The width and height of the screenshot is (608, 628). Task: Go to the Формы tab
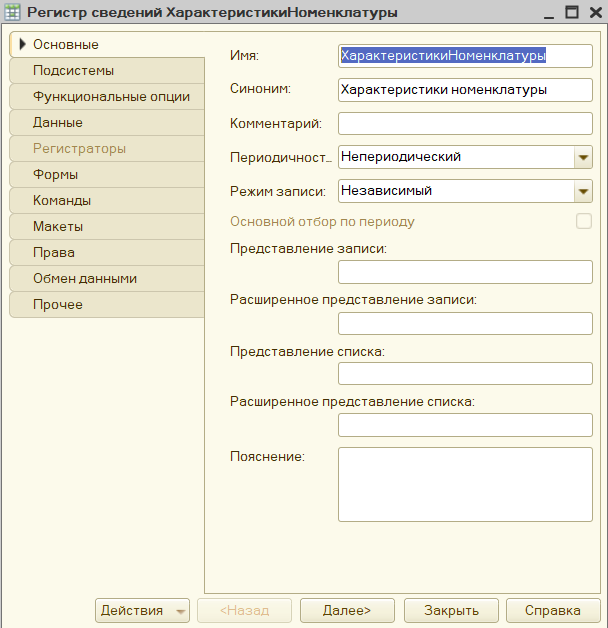(107, 175)
